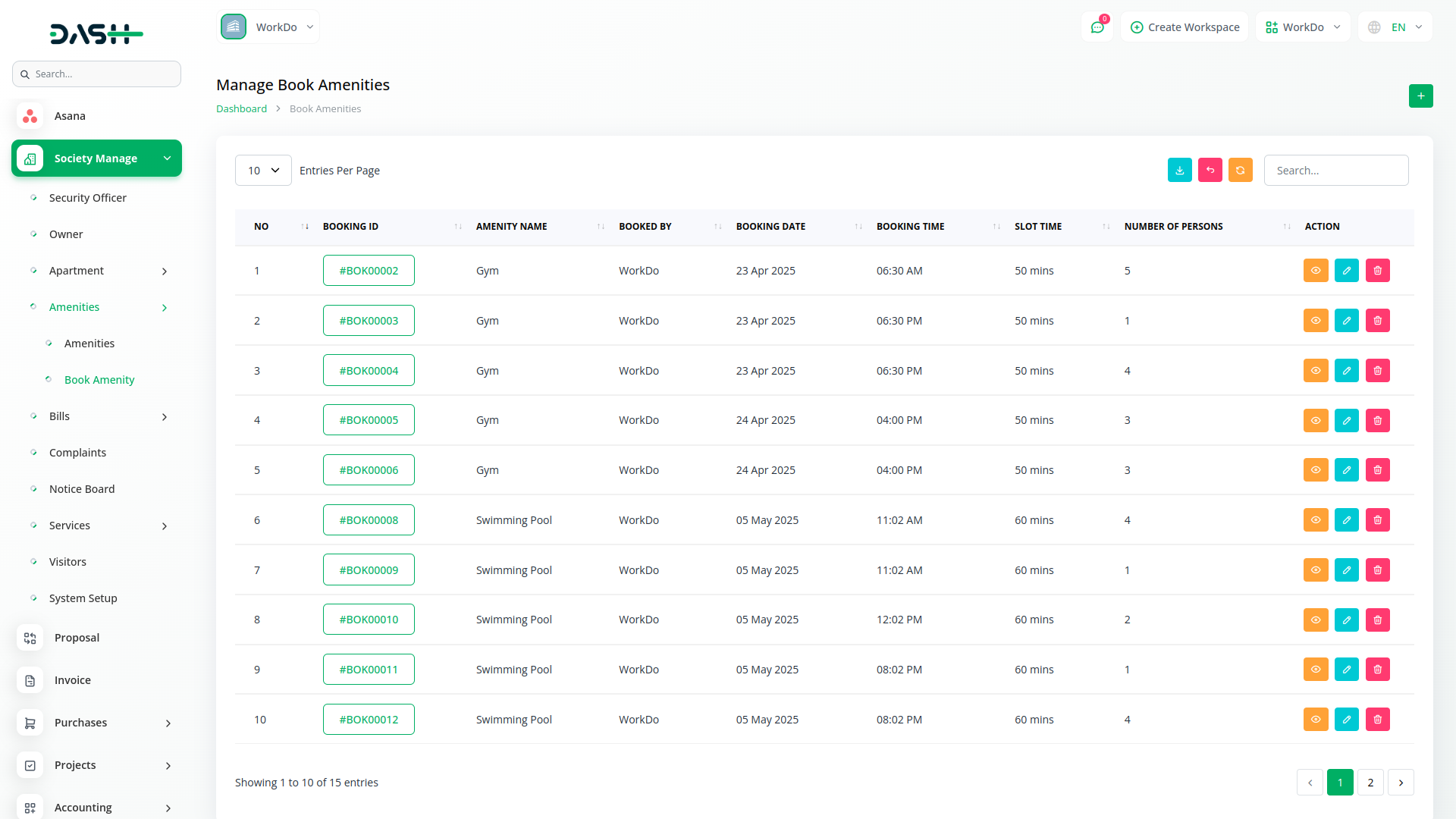Delete booking #BOK00005 using trash icon
1456x819 pixels.
tap(1377, 420)
